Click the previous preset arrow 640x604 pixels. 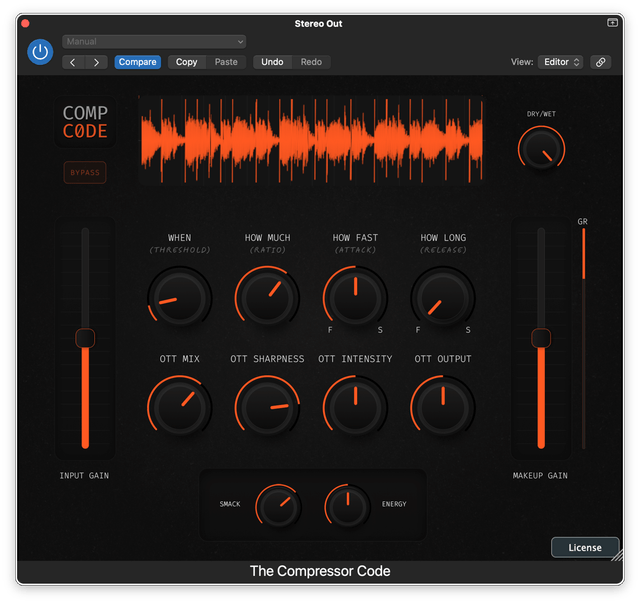point(74,62)
